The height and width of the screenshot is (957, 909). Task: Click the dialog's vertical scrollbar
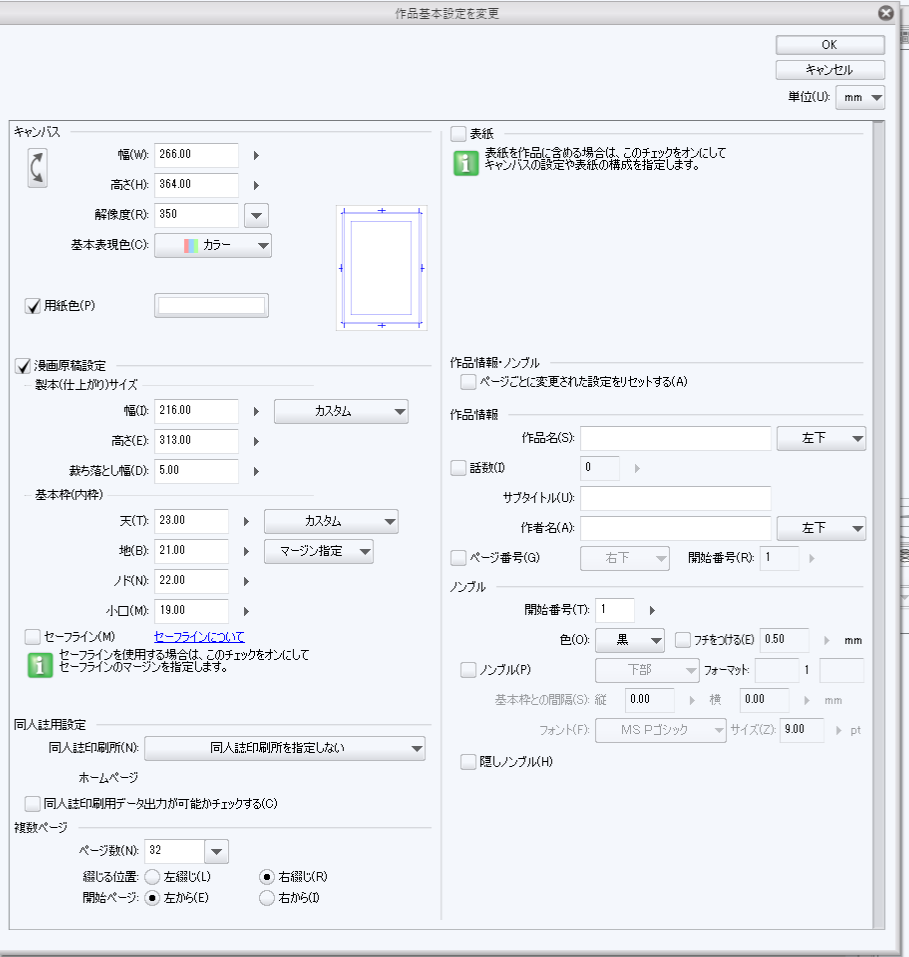(x=878, y=525)
